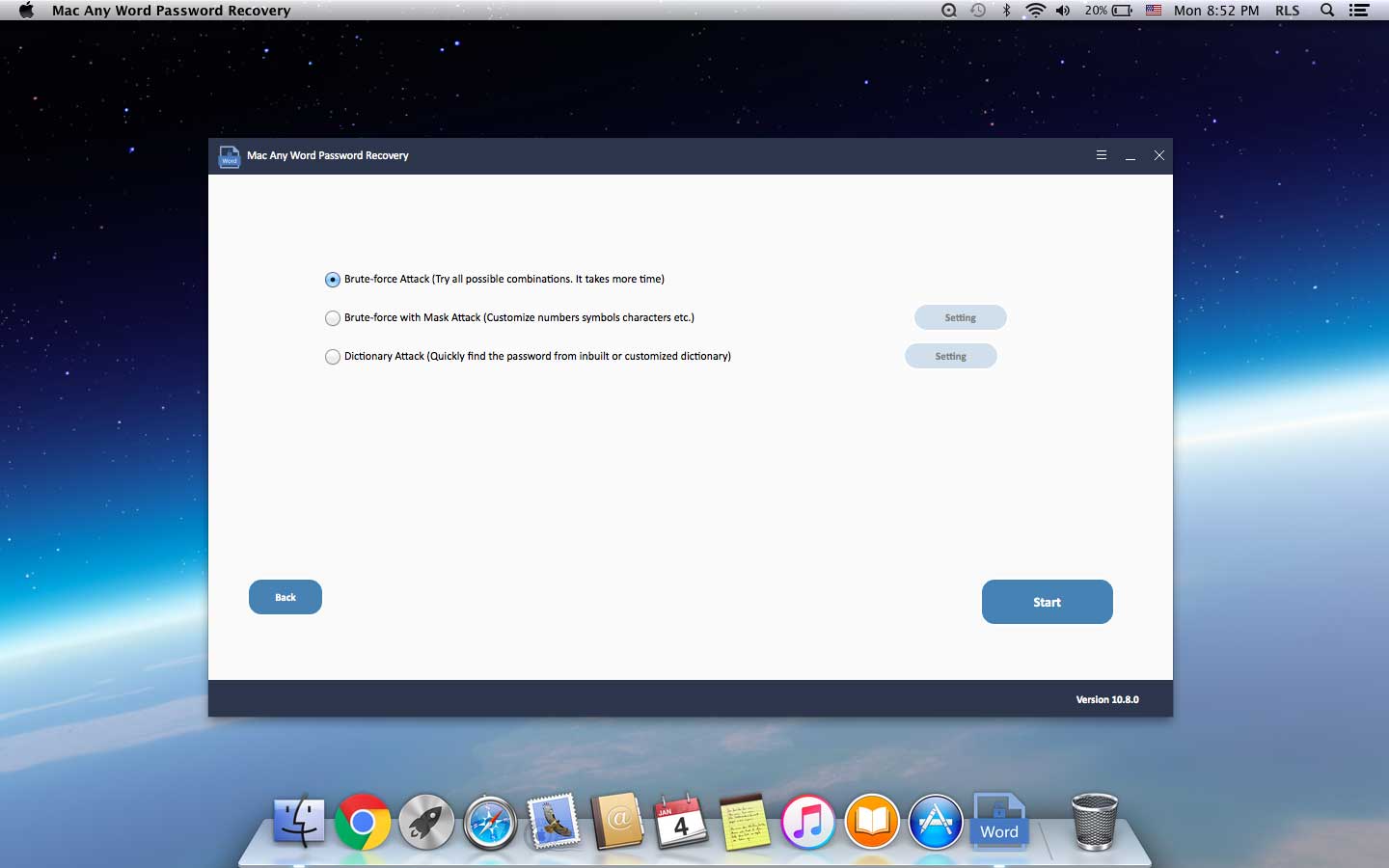Open the Apple menu

click(x=26, y=11)
